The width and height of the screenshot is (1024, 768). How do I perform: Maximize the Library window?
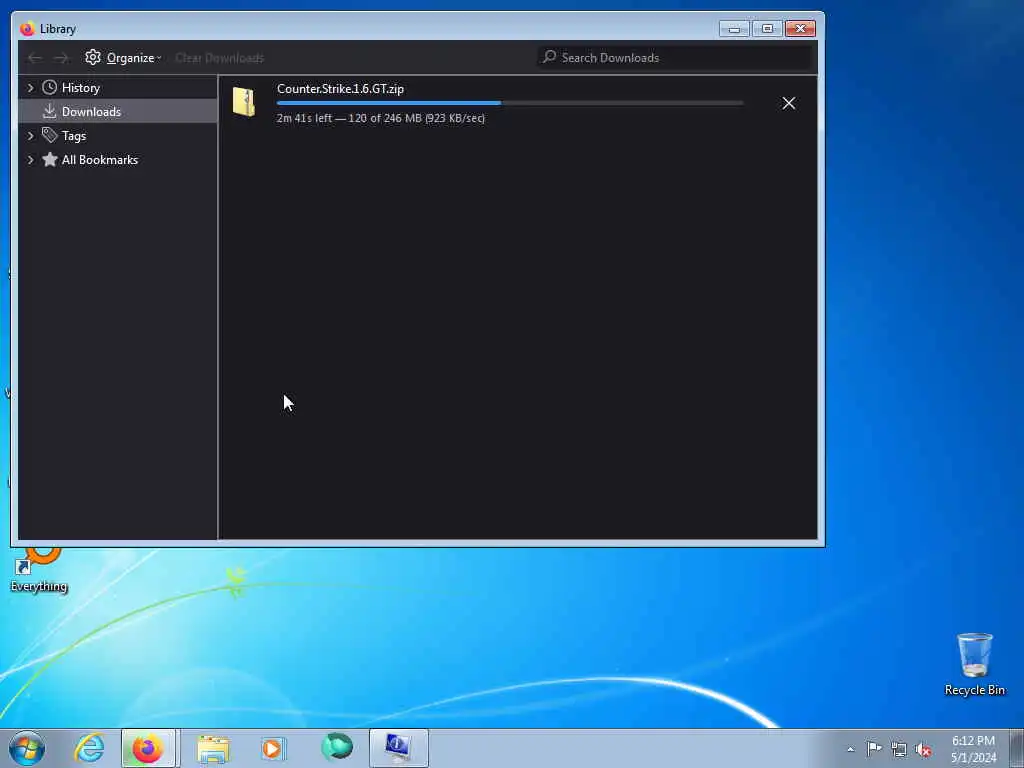[x=767, y=29]
